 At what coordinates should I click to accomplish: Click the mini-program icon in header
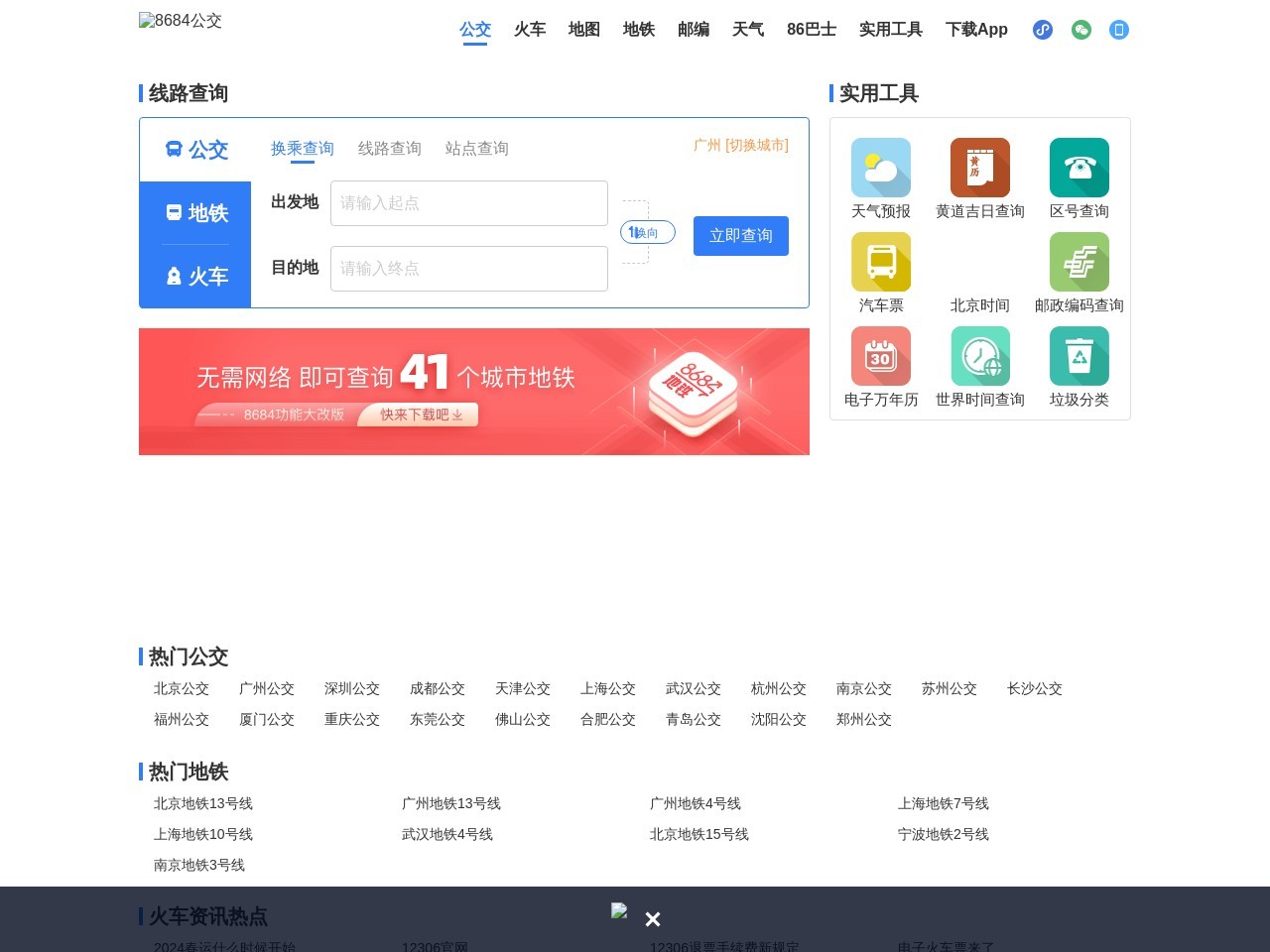pos(1043,30)
